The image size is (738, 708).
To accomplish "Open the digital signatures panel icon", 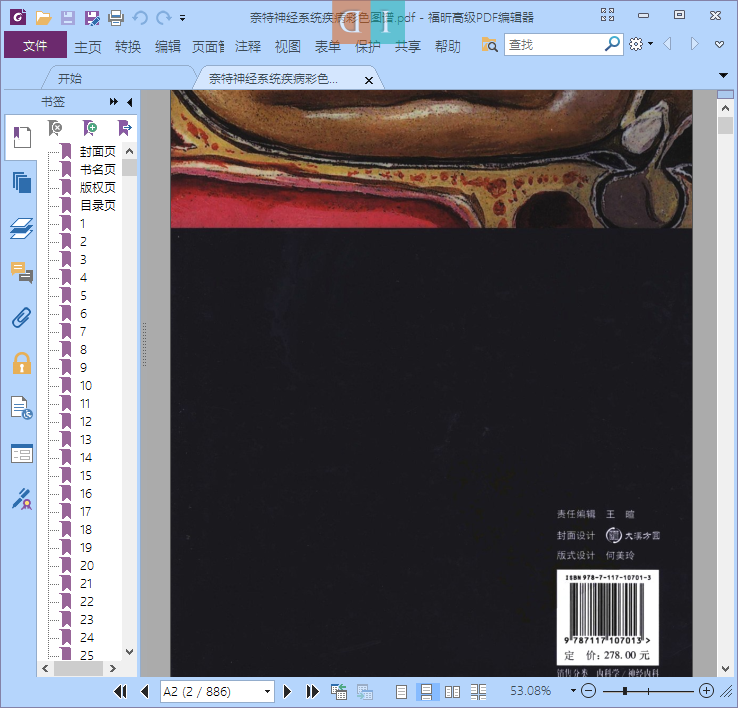I will 22,499.
